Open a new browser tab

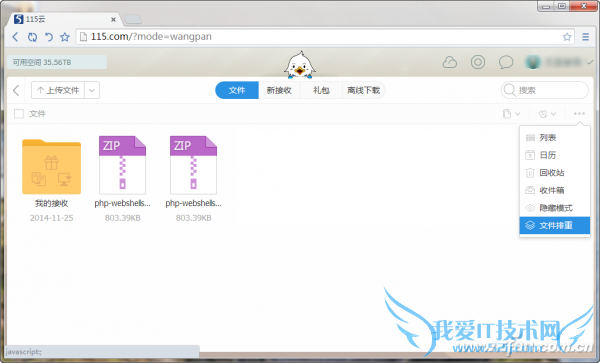[x=132, y=19]
